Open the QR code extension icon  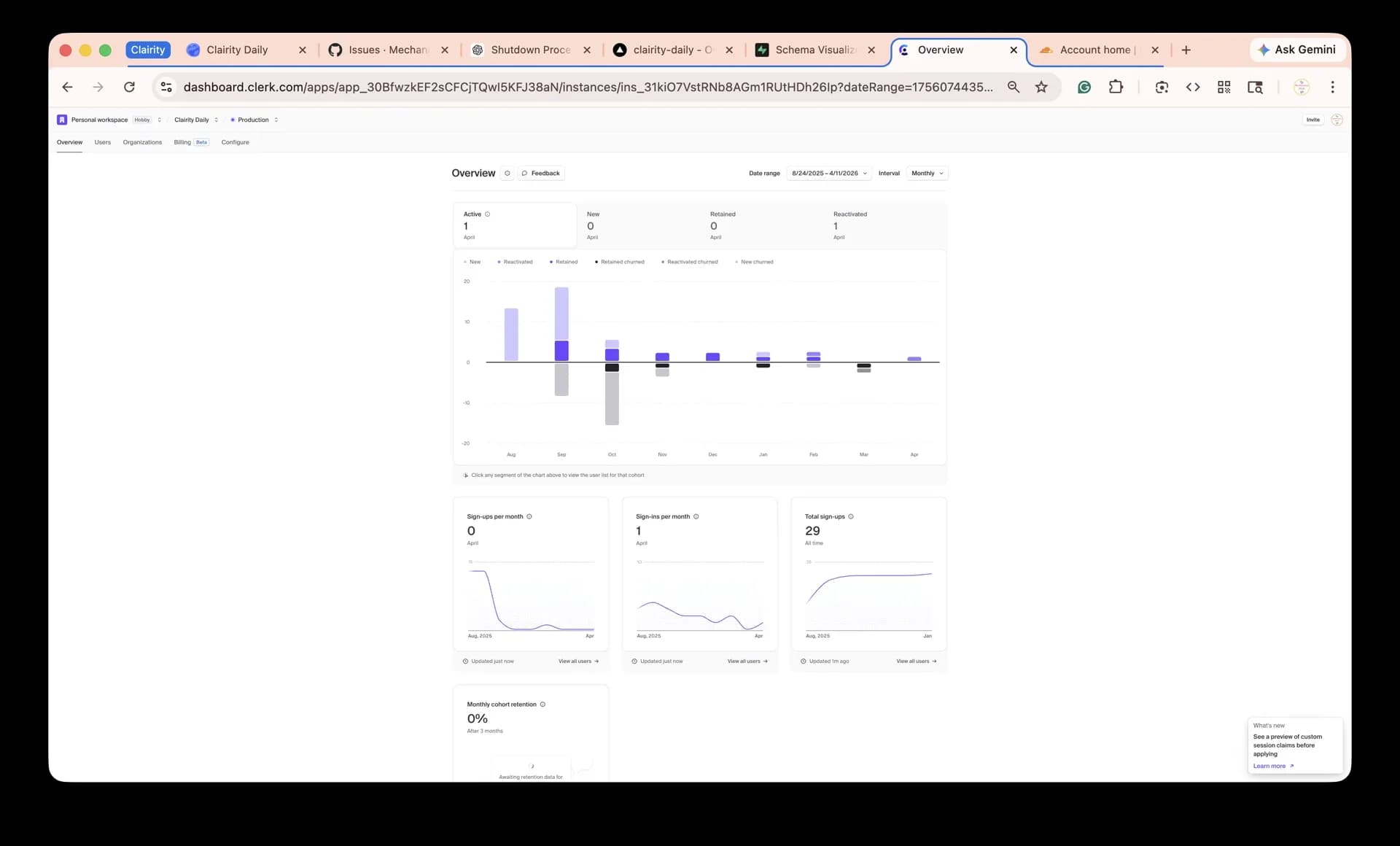(1224, 87)
